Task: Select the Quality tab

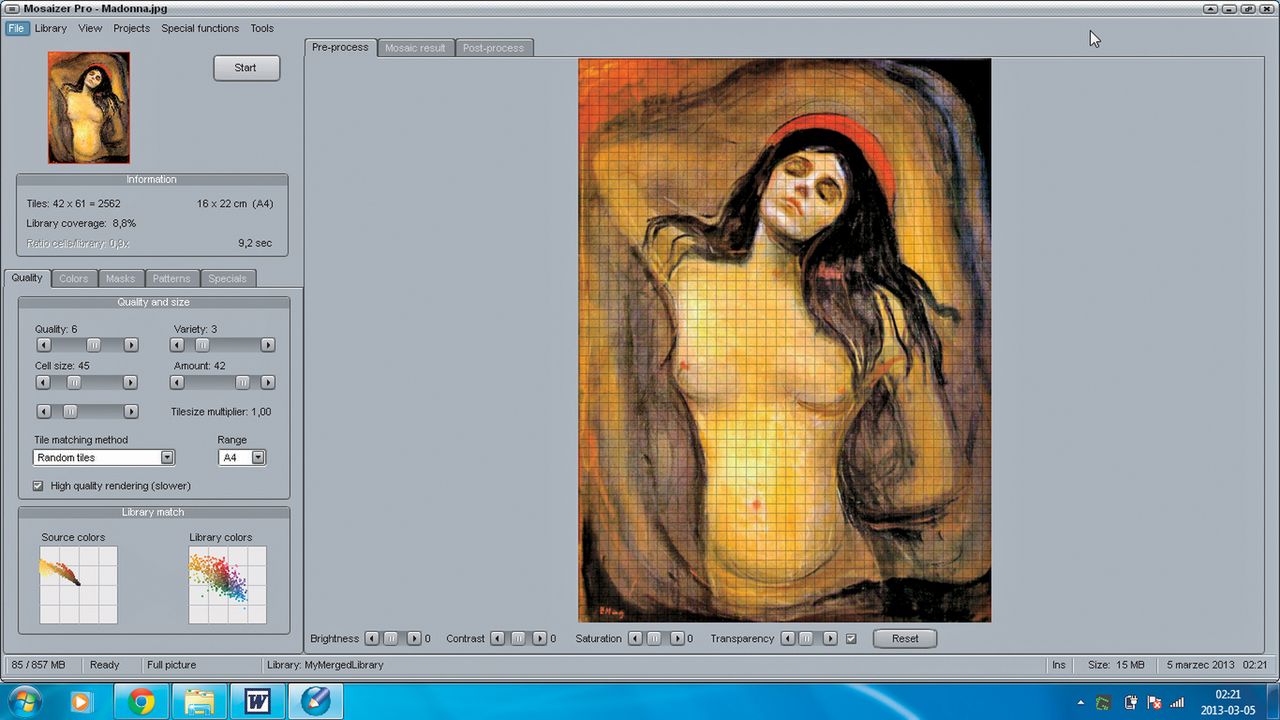Action: (27, 278)
